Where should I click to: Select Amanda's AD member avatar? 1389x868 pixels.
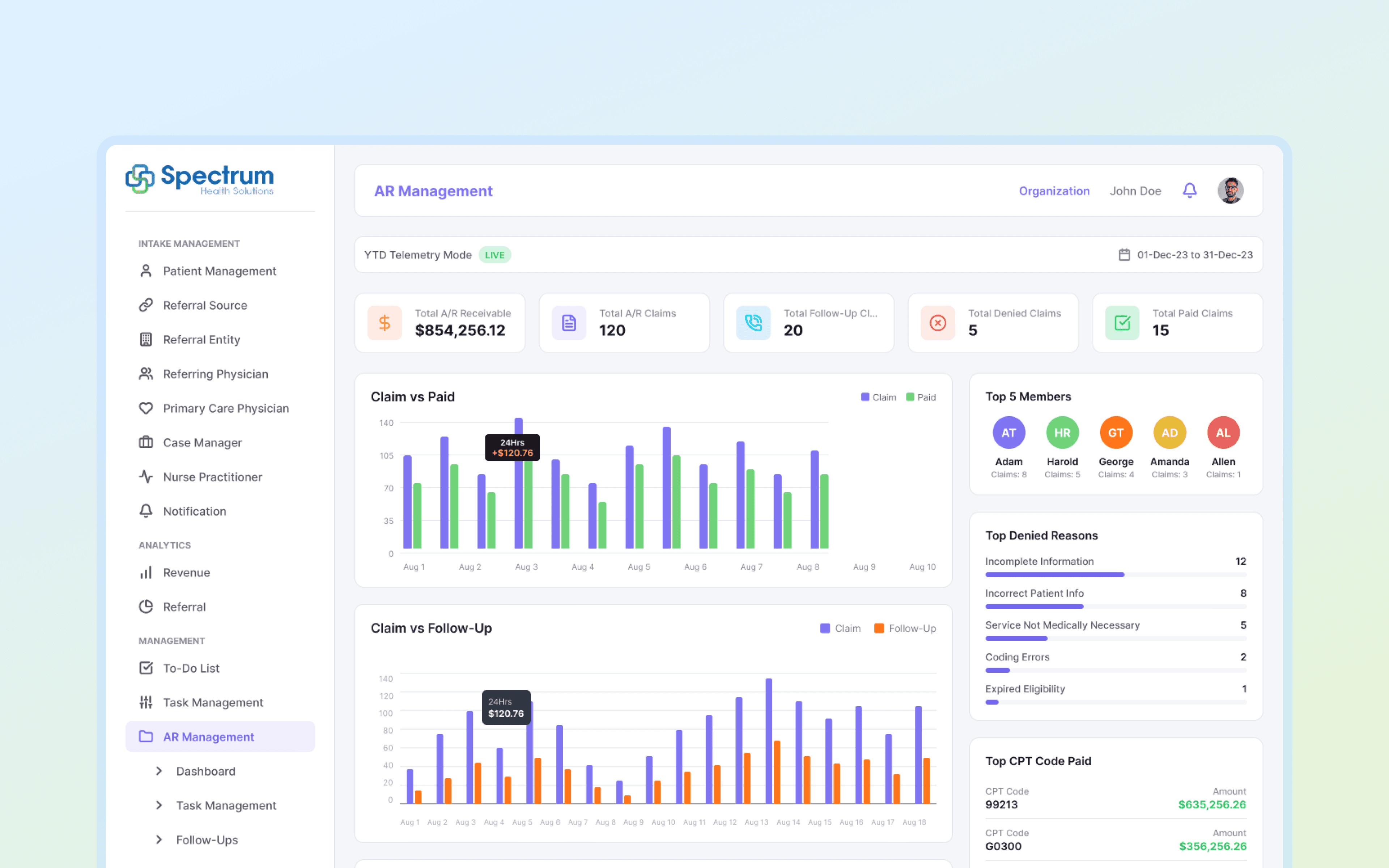(x=1169, y=433)
